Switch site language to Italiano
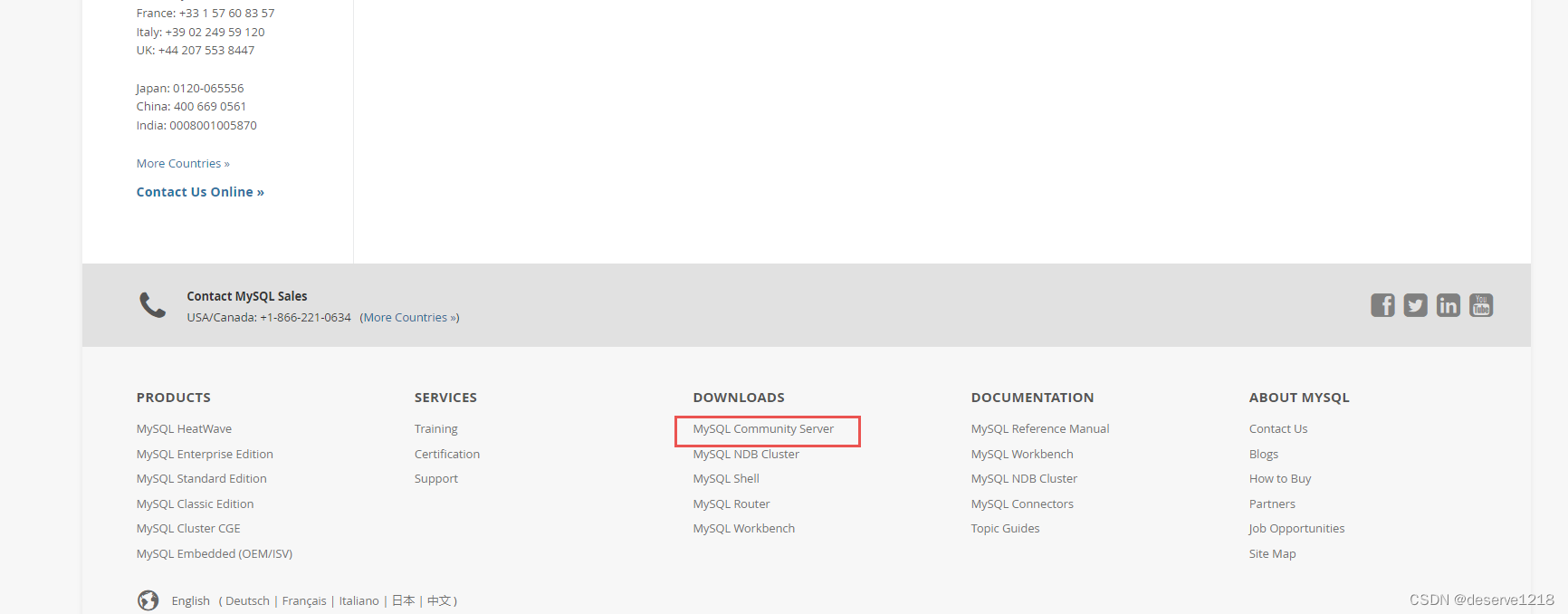Screen dimensions: 1568x614 [359, 601]
